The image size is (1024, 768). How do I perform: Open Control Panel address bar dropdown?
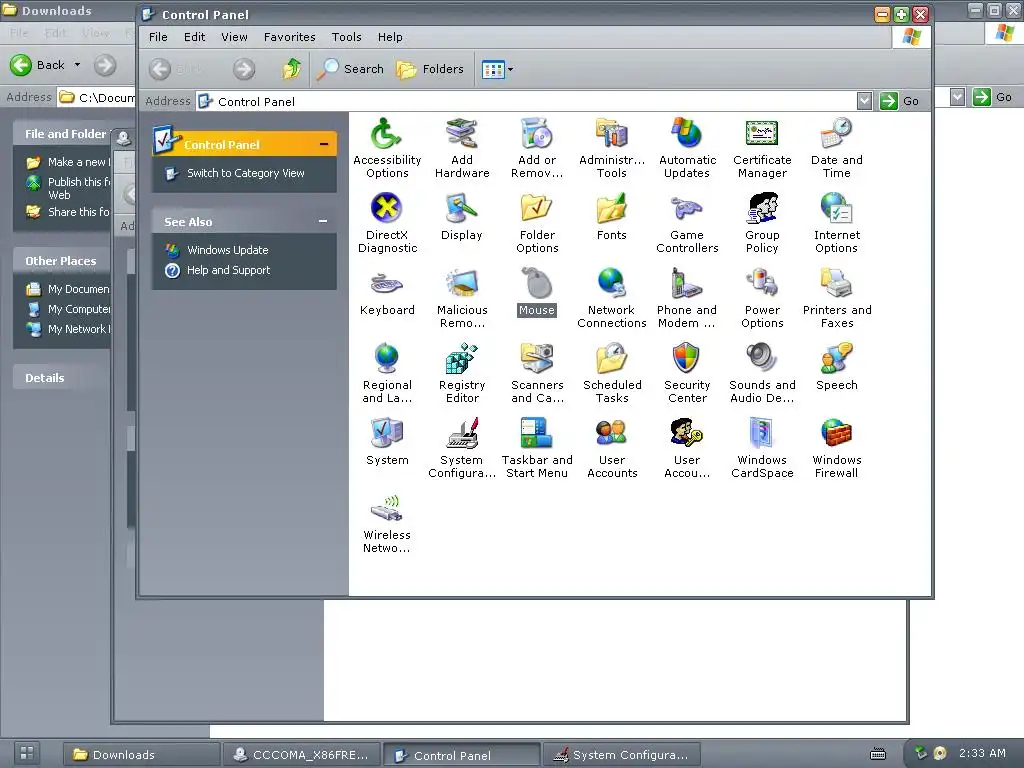[x=864, y=101]
